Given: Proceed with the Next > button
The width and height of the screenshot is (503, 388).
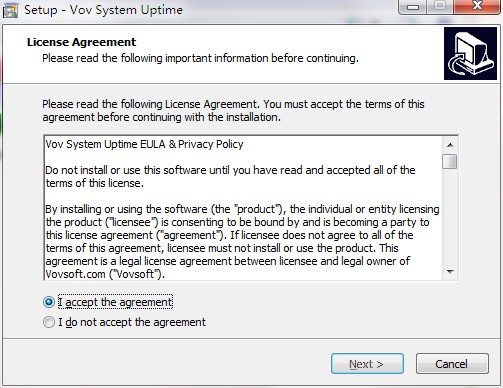Looking at the screenshot, I should pyautogui.click(x=367, y=364).
